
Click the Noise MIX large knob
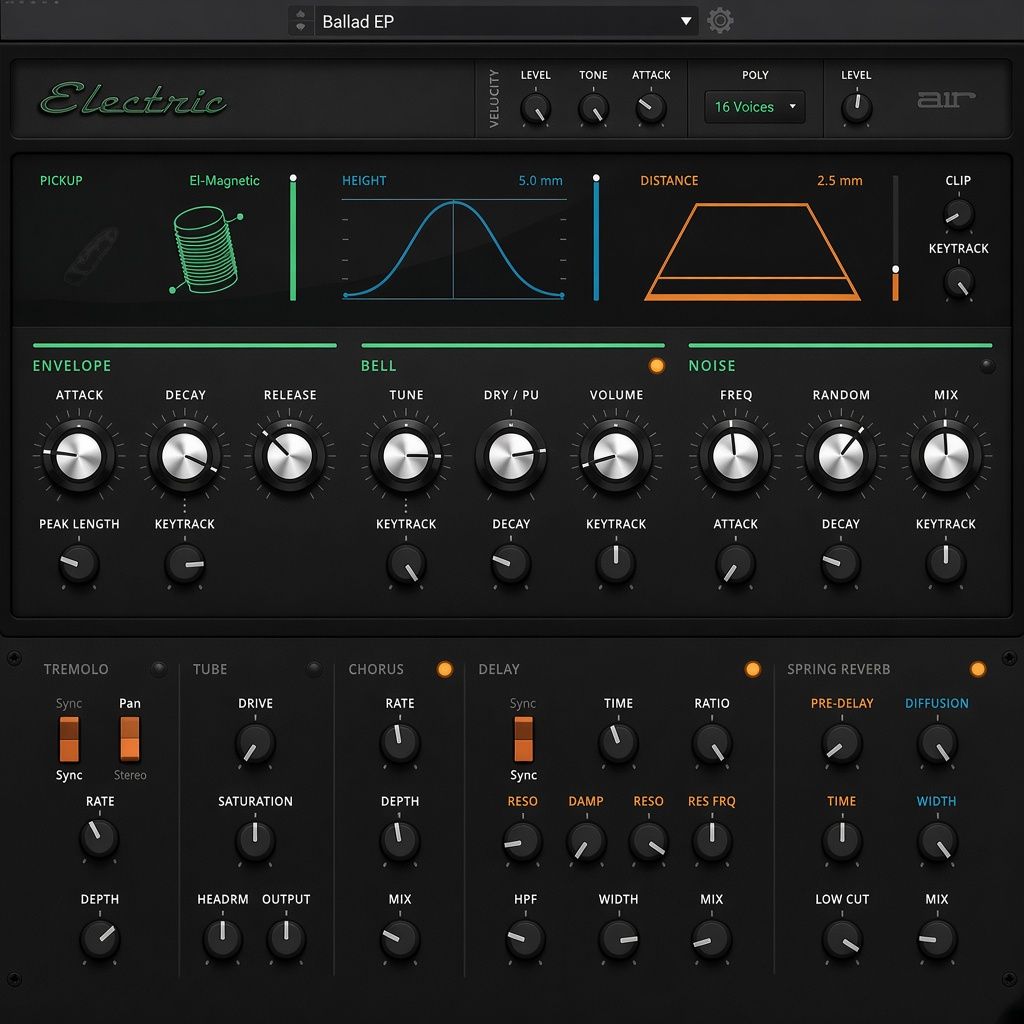coord(946,456)
